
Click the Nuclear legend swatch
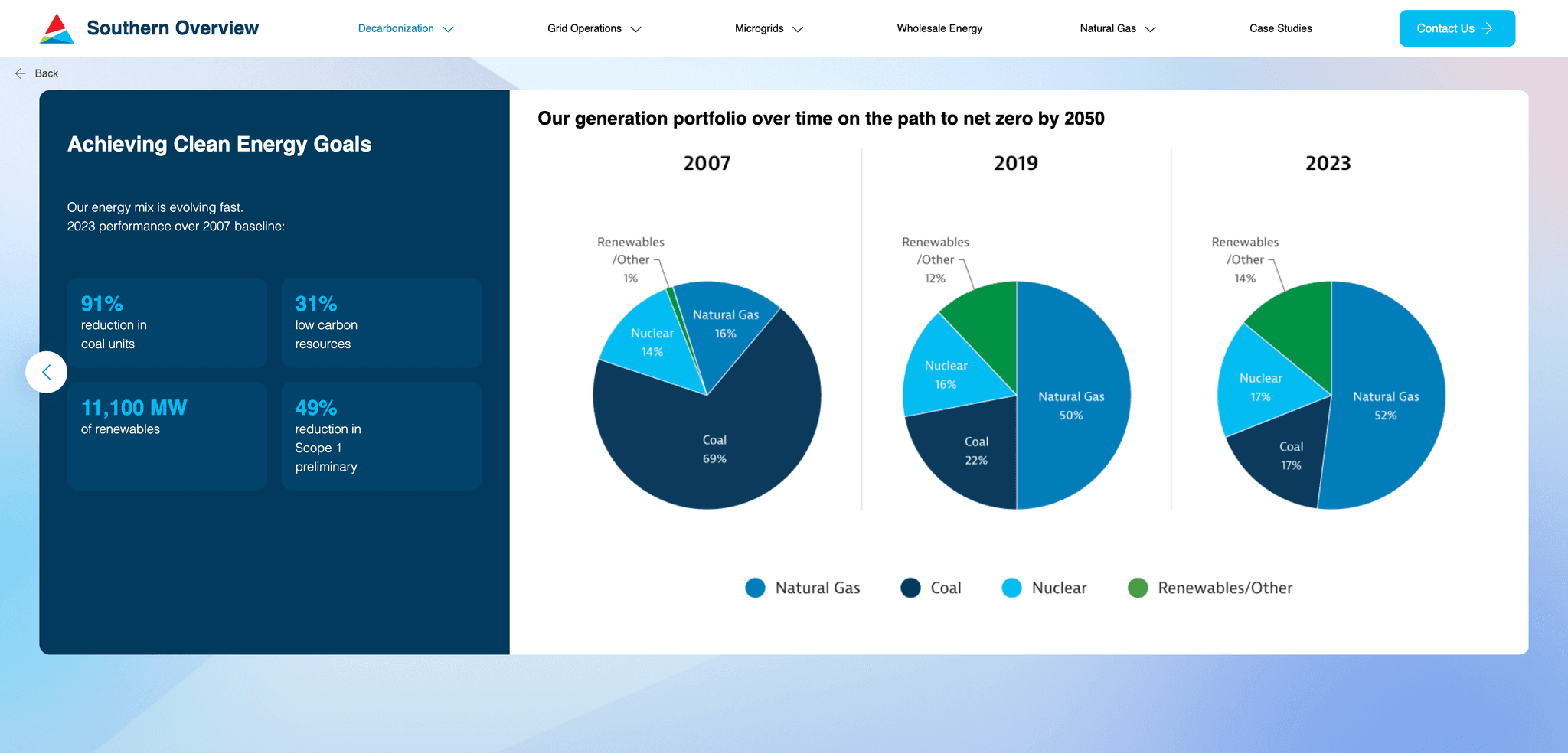(1011, 588)
